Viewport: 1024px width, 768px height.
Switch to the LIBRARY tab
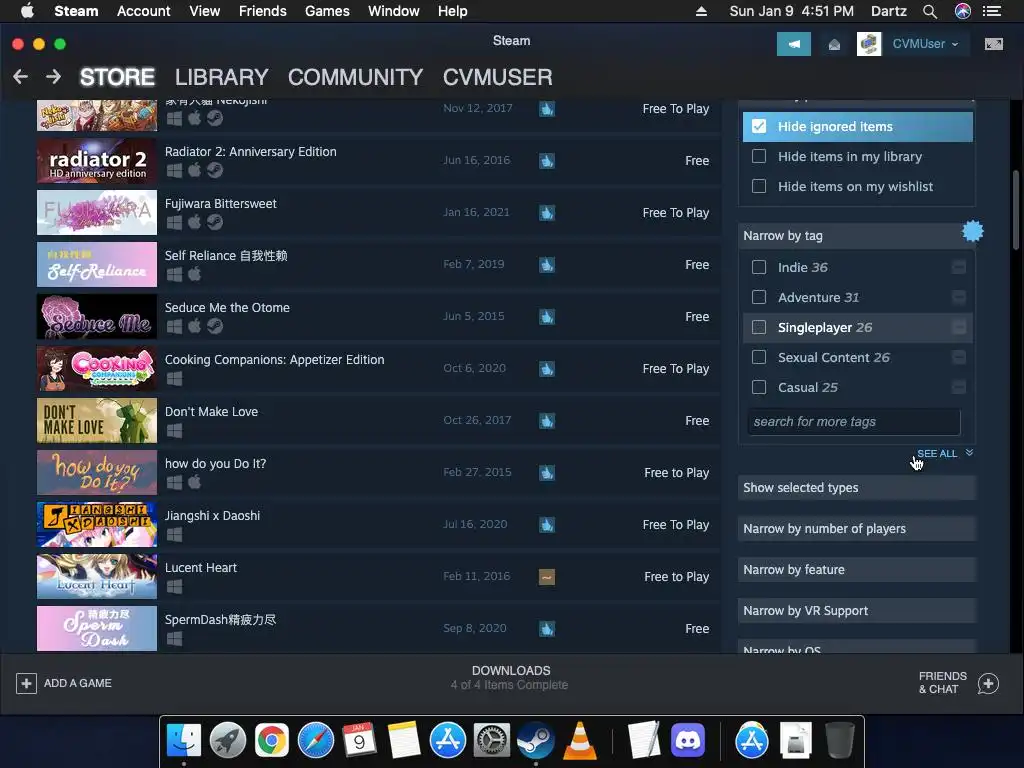point(221,77)
